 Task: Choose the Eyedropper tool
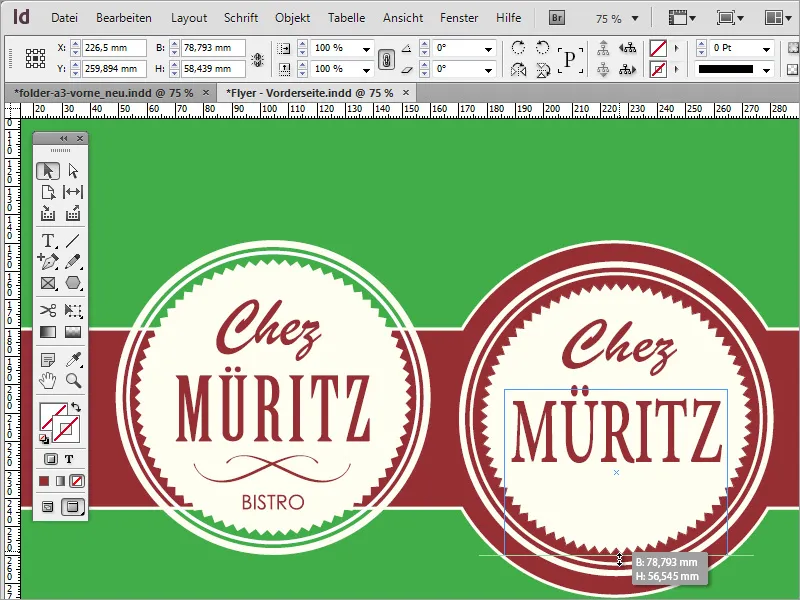(x=73, y=359)
